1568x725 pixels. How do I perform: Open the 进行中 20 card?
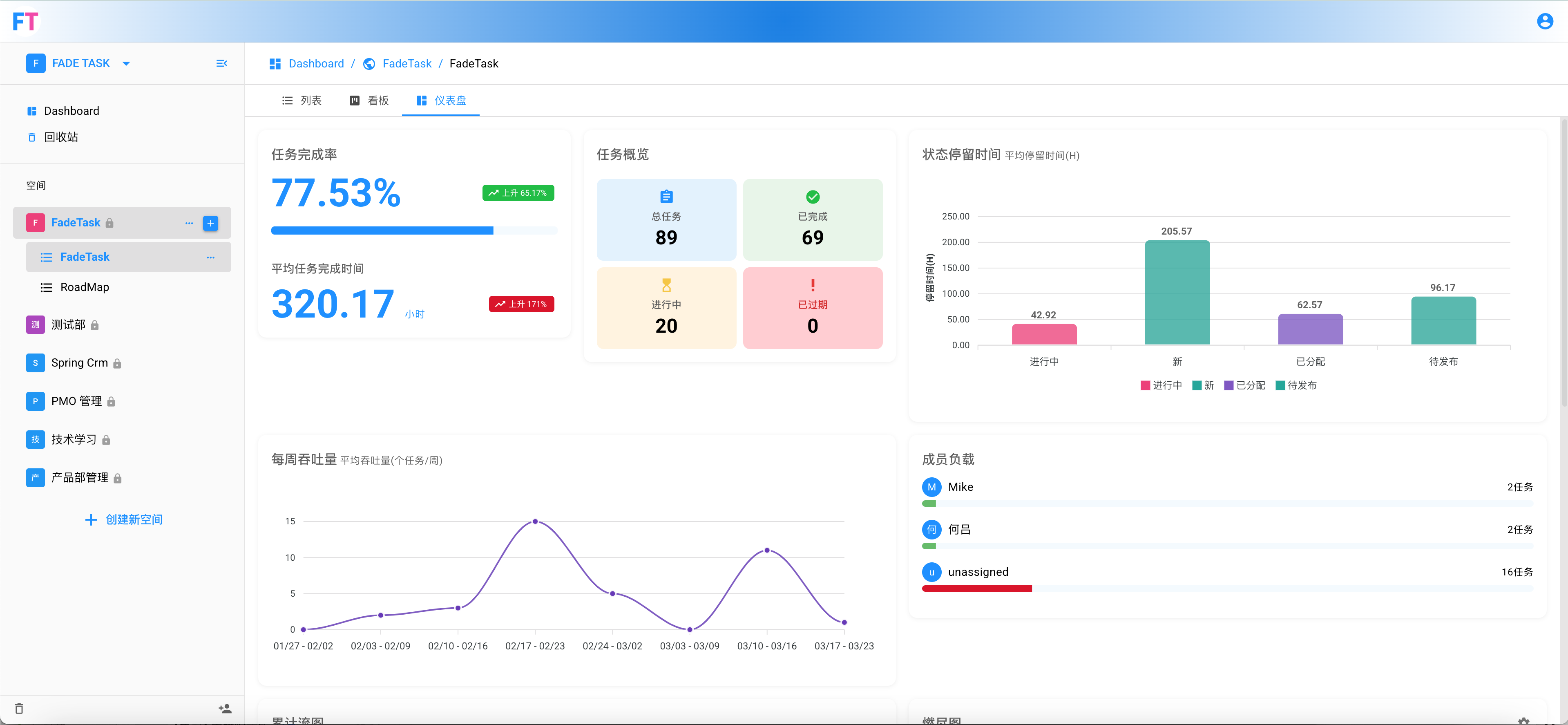[666, 308]
